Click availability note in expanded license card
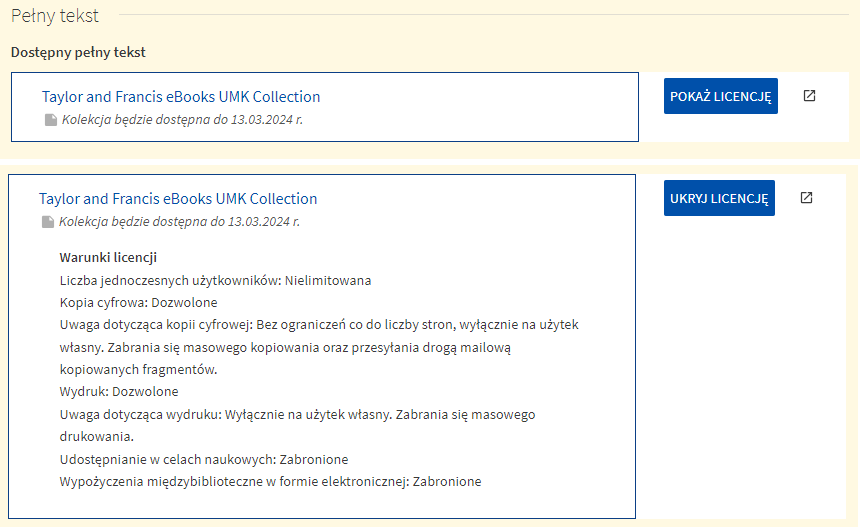Screen dimensions: 862x529 (179, 222)
